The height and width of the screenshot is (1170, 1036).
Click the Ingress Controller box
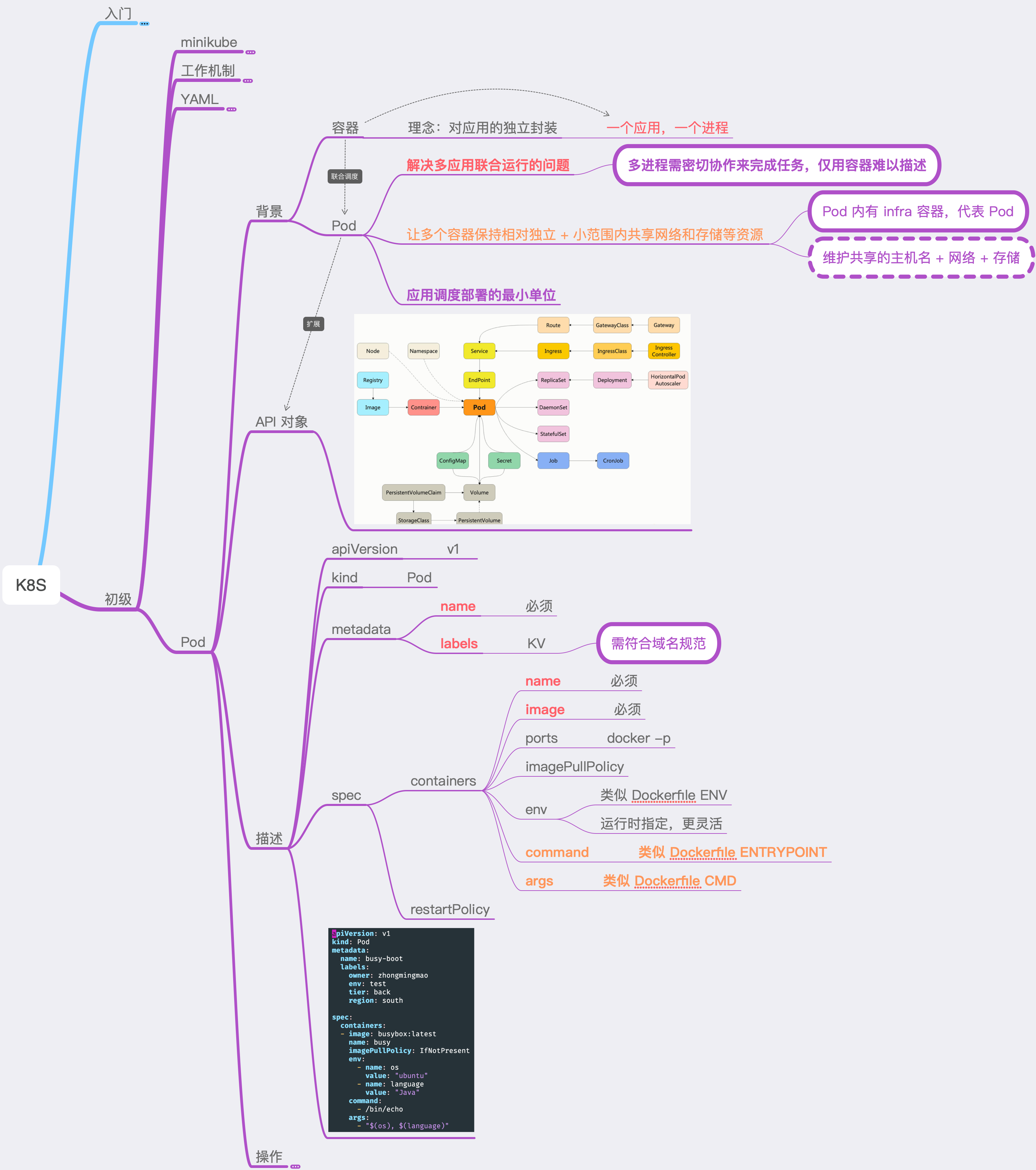pos(663,351)
